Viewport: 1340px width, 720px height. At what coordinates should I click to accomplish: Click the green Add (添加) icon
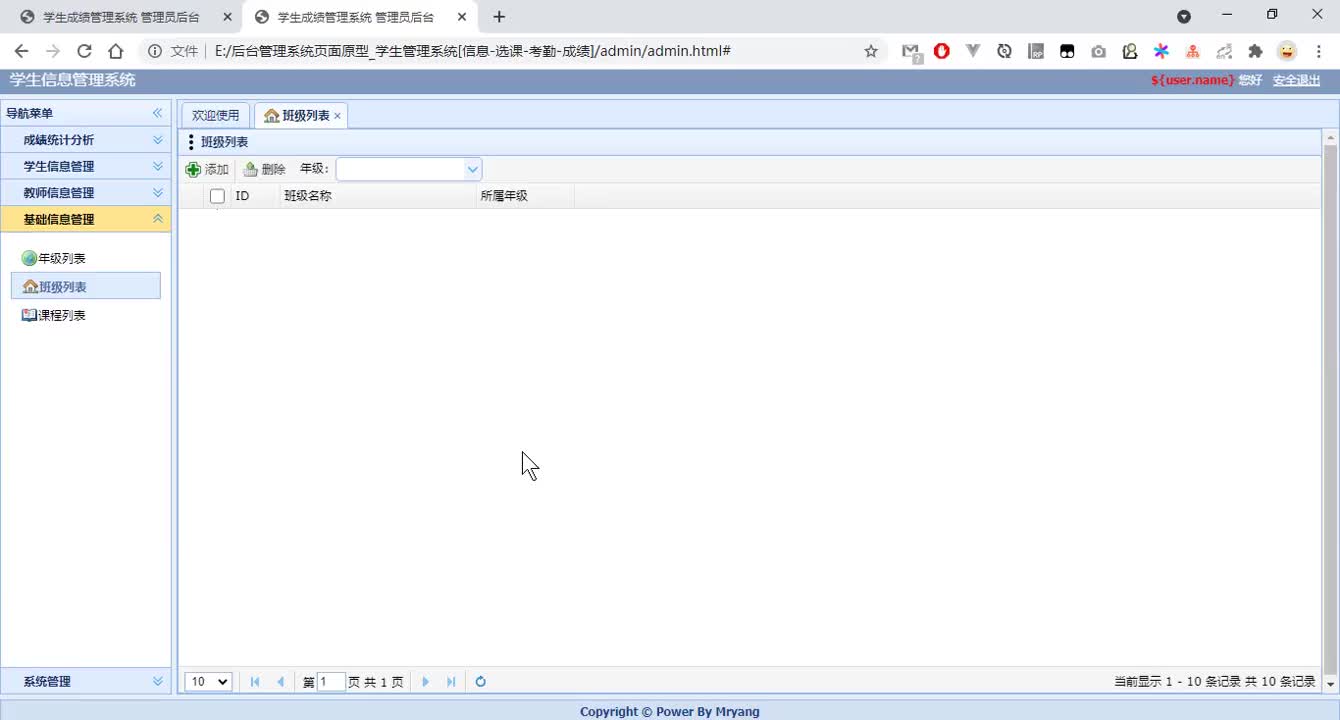point(193,169)
